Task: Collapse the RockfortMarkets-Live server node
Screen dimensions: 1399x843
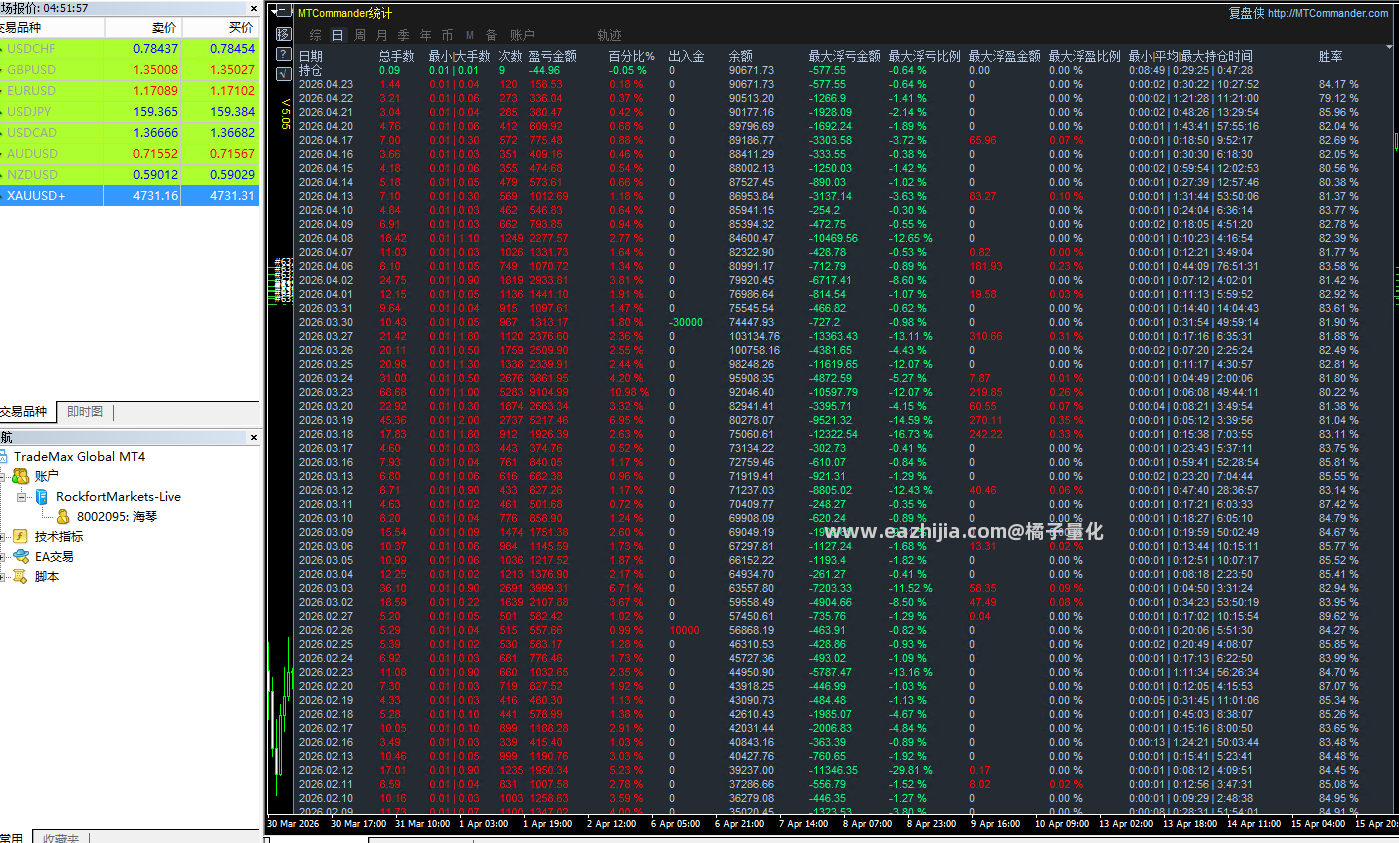Action: tap(21, 497)
